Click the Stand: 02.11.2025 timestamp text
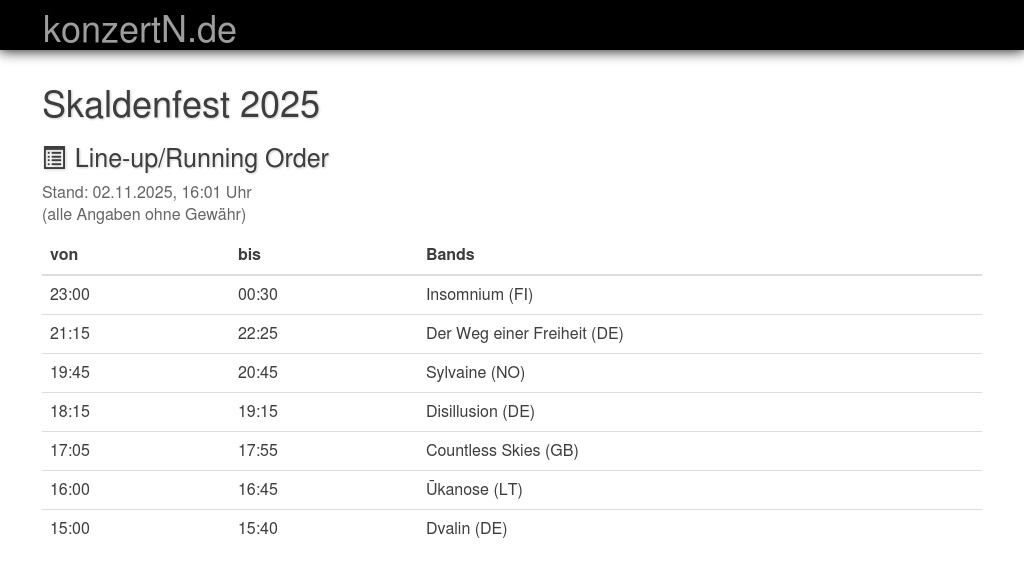1024x568 pixels. [x=147, y=192]
